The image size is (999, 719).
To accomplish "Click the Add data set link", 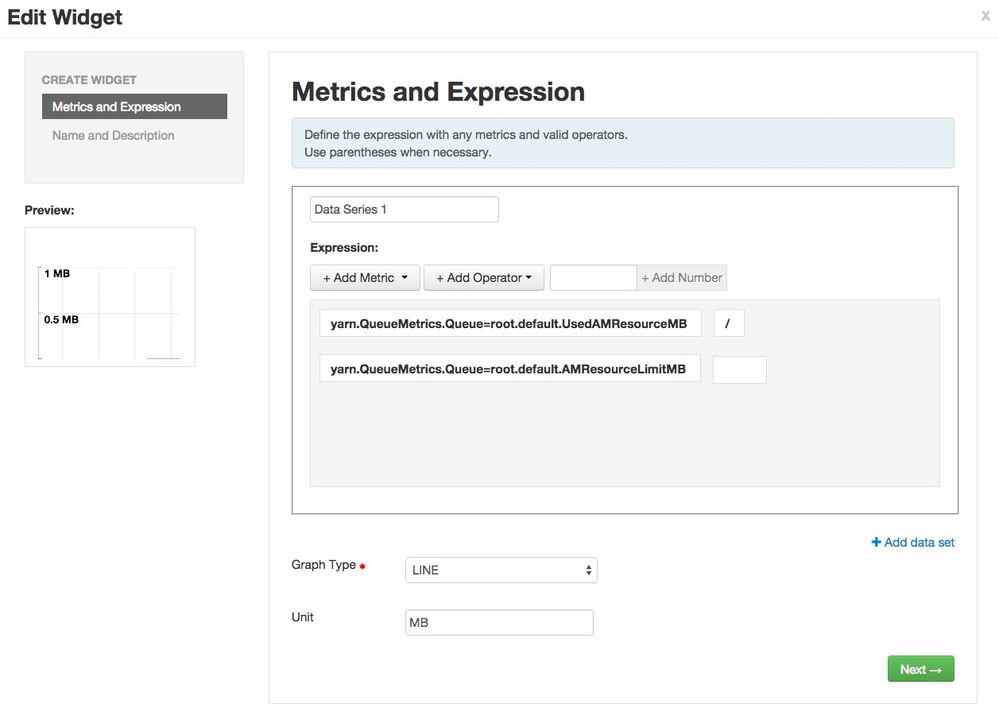I will click(919, 543).
